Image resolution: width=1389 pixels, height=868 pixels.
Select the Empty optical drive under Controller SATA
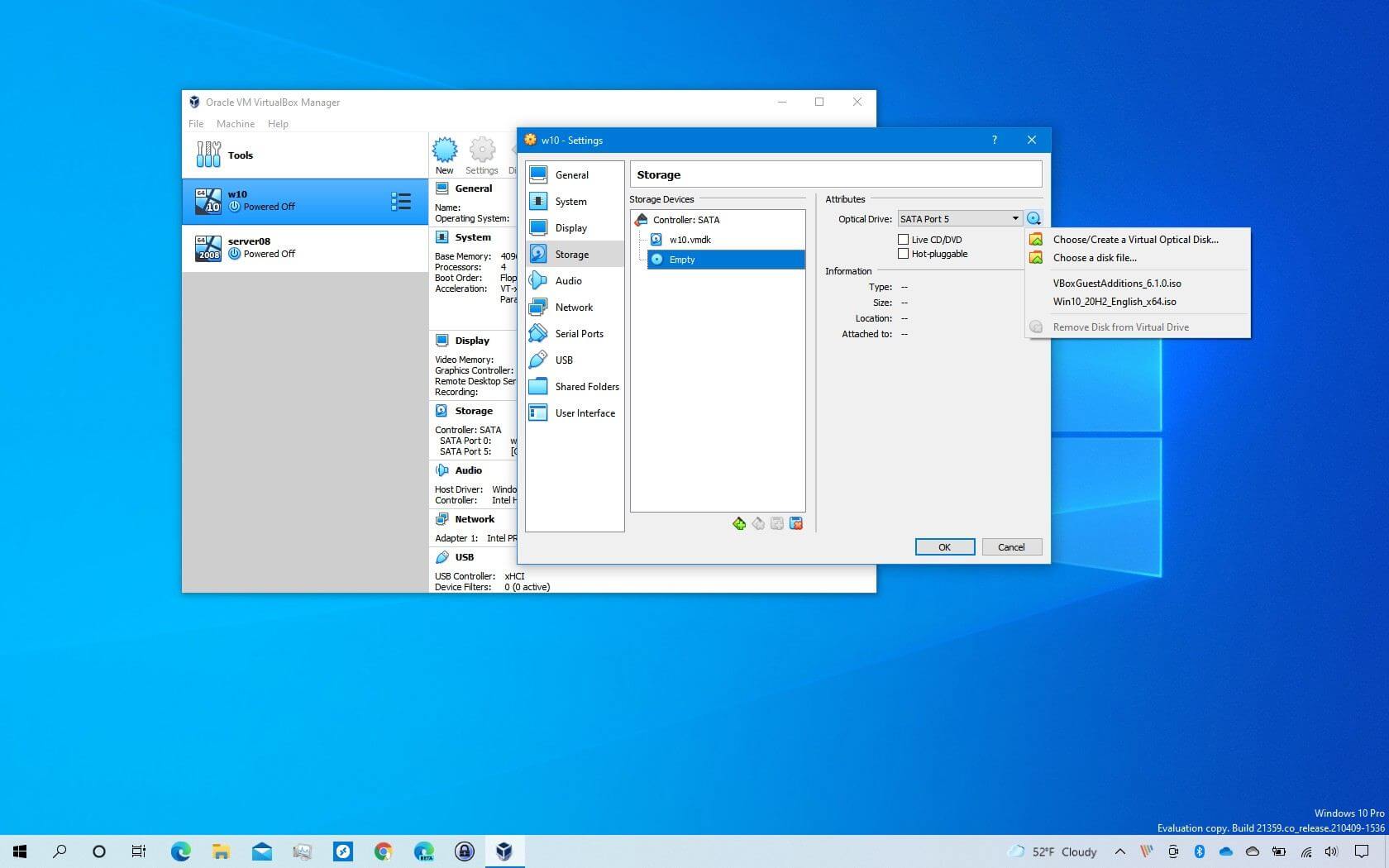coord(680,259)
